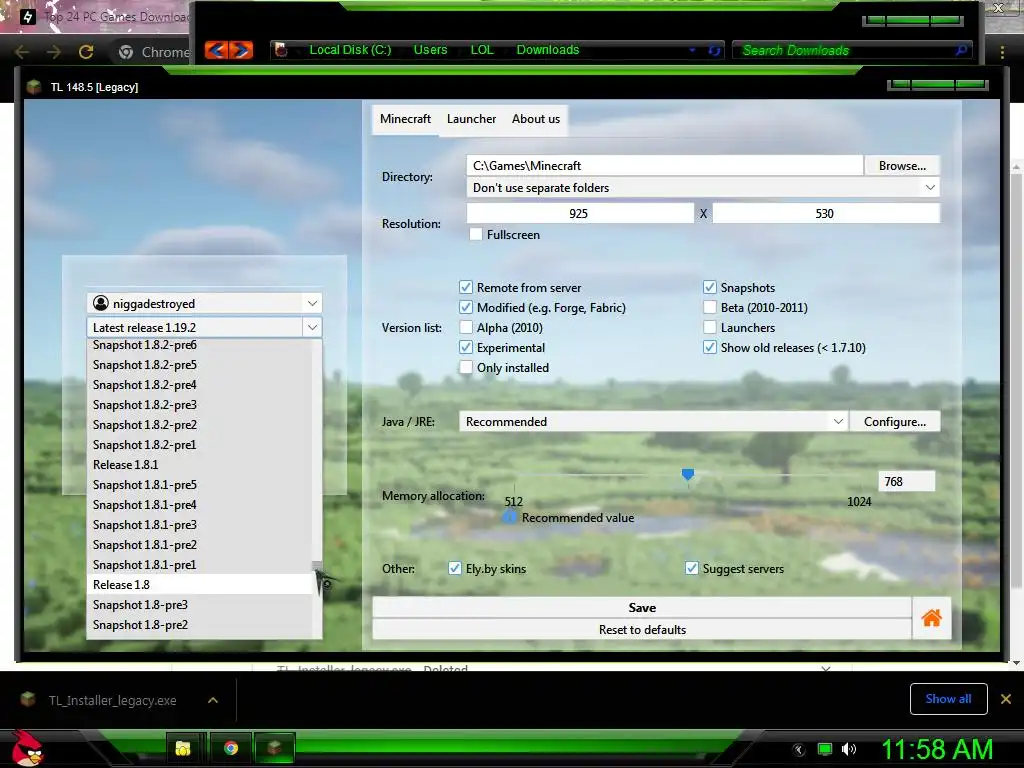The image size is (1024, 768).
Task: Click the resolution height field 530
Action: click(826, 213)
